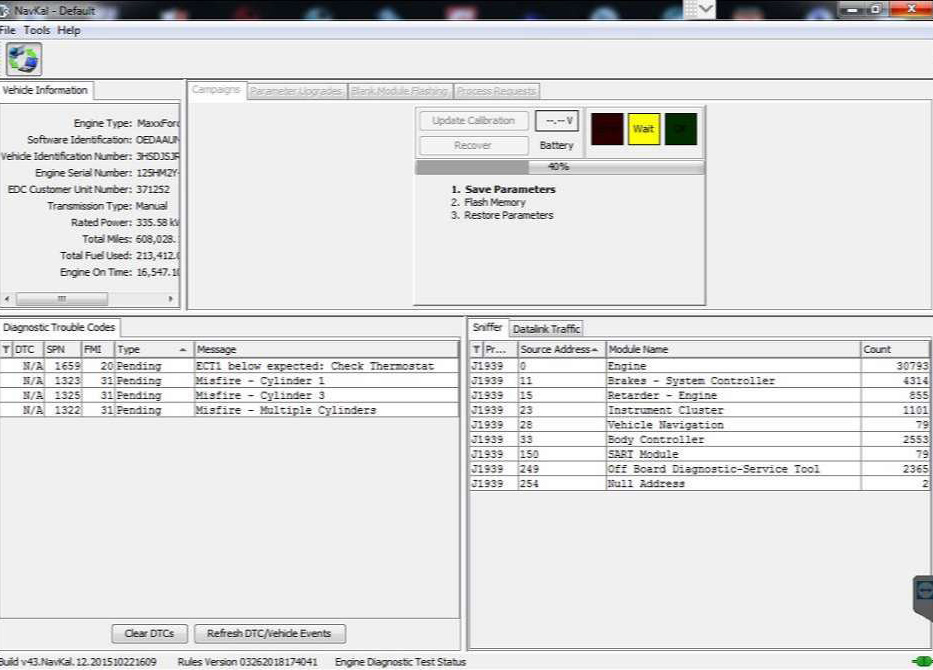Click the green connection status indicator
The height and width of the screenshot is (670, 933).
[x=923, y=661]
